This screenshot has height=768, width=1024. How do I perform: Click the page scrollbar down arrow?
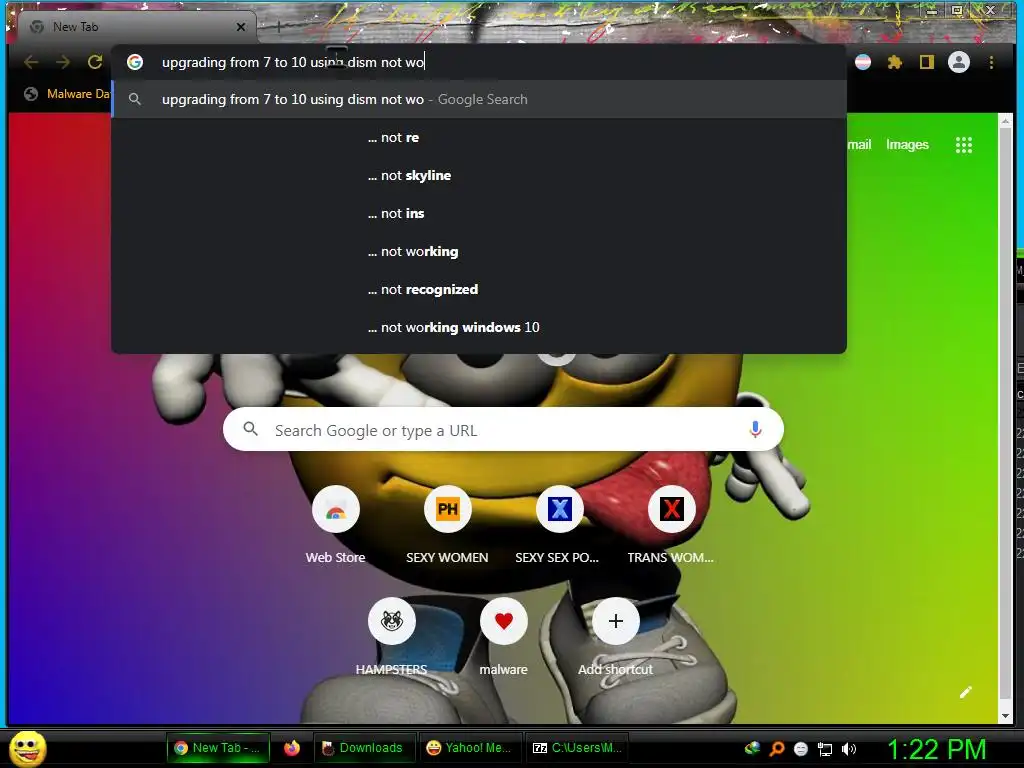(x=1006, y=716)
